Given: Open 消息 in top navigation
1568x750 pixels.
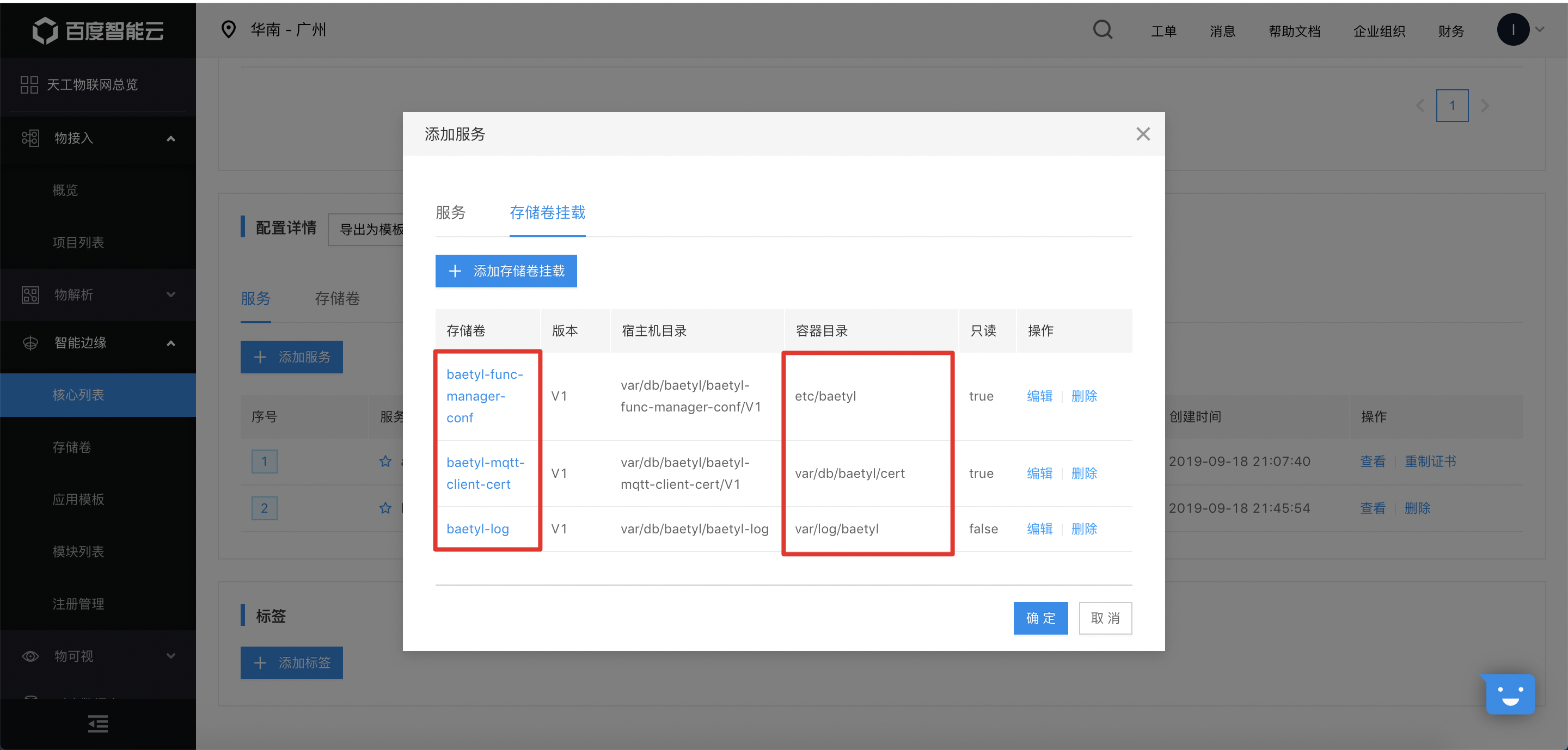Looking at the screenshot, I should (1222, 31).
